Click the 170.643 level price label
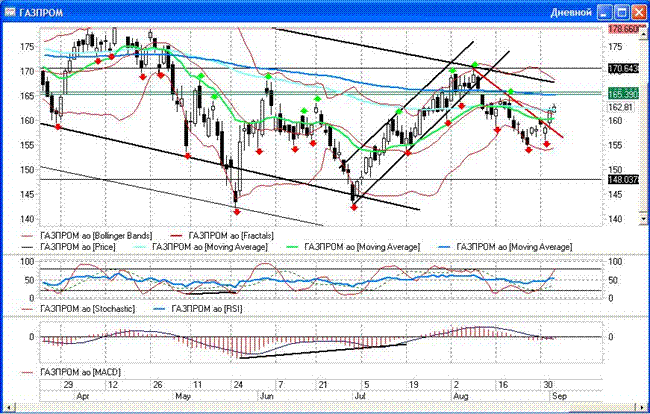Viewport: 650px width, 414px height. tap(623, 68)
